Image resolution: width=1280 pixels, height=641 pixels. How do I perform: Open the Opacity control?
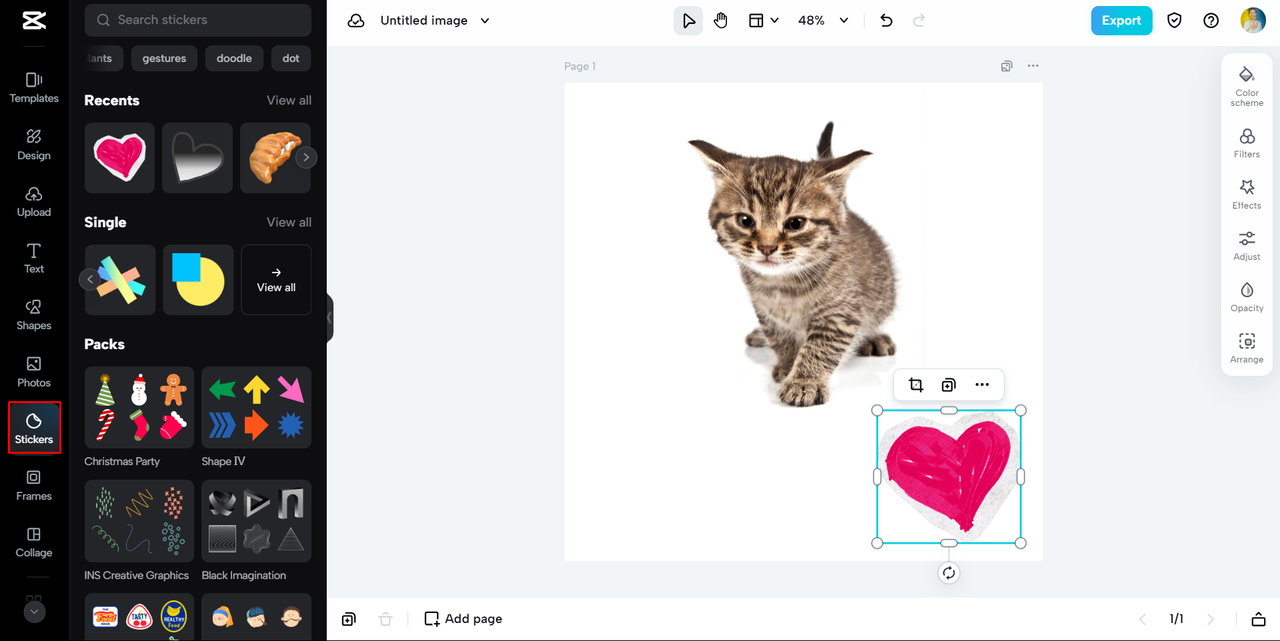(x=1247, y=297)
